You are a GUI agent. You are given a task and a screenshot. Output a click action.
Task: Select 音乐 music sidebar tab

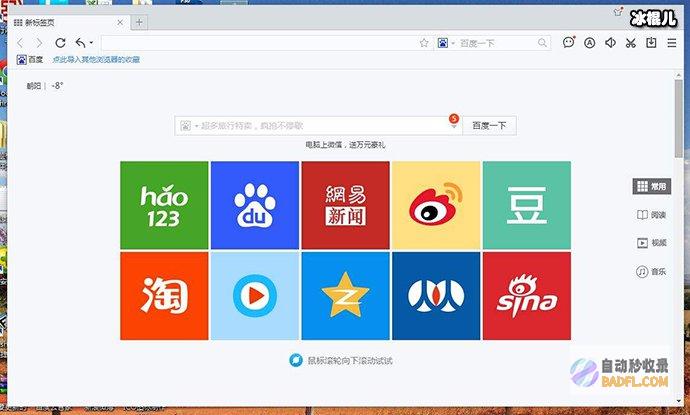652,272
